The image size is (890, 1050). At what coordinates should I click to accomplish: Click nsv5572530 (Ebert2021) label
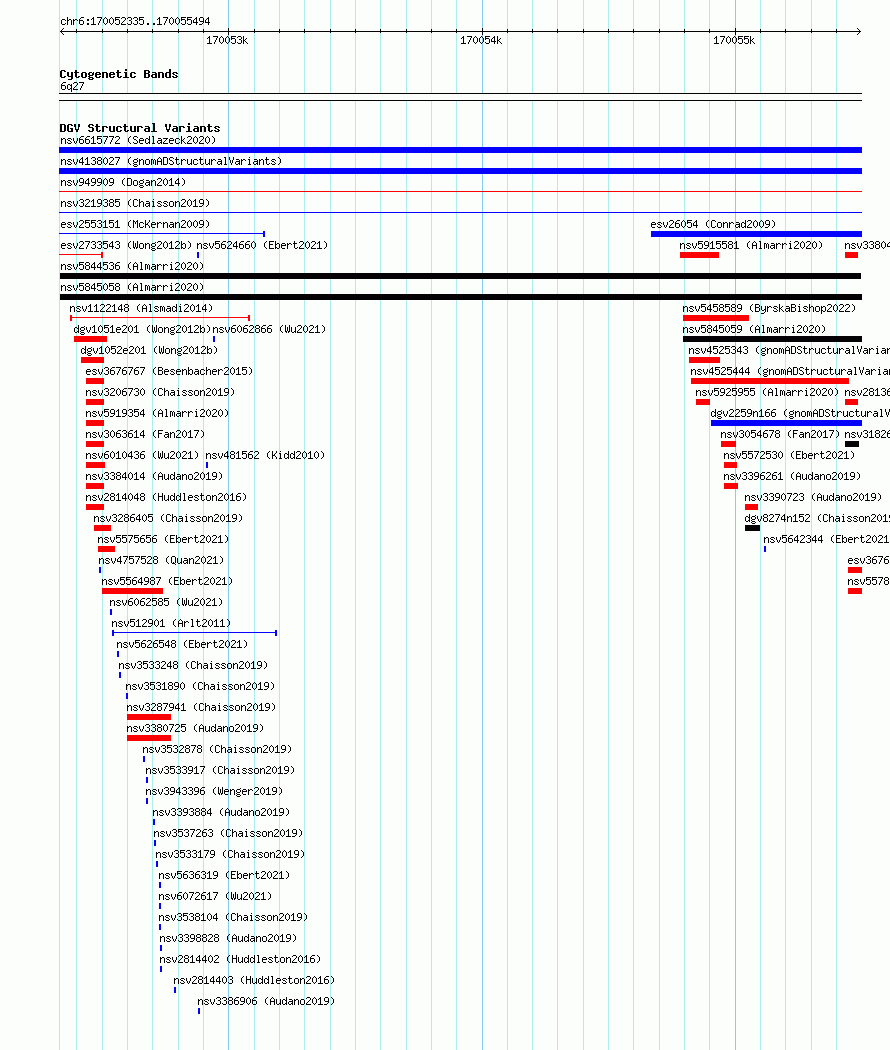pyautogui.click(x=789, y=455)
